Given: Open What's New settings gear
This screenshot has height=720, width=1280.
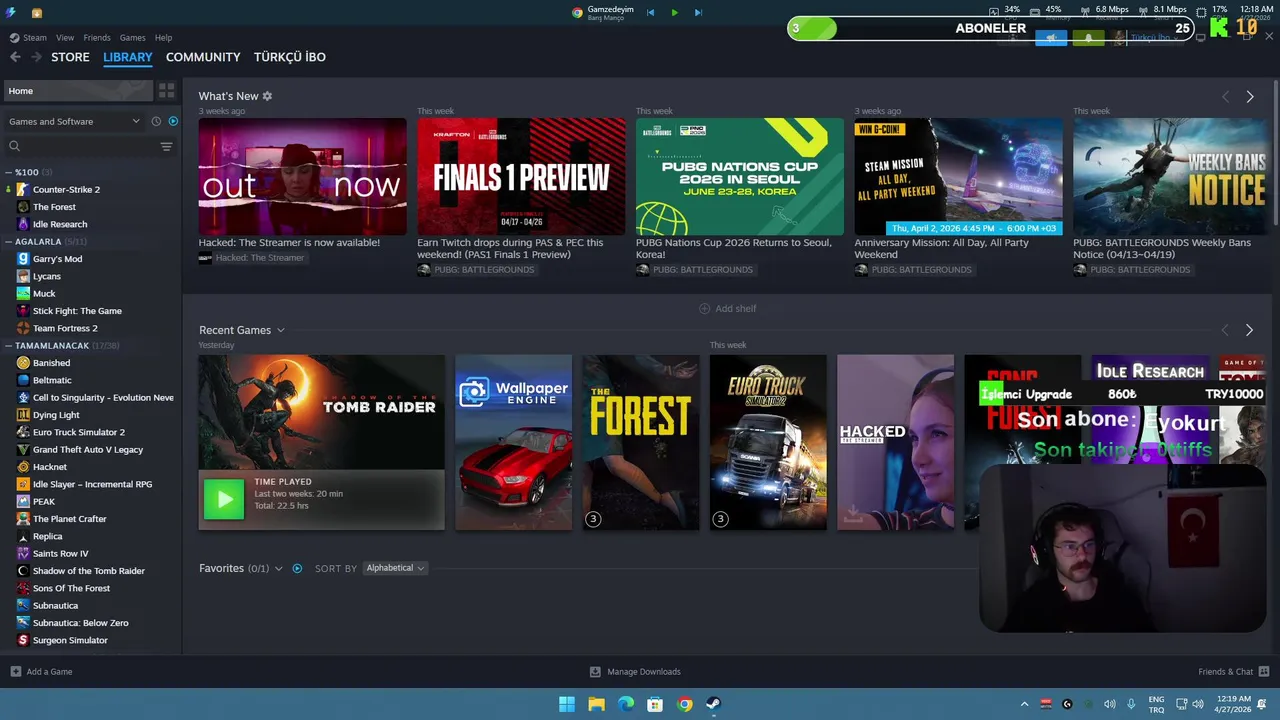Looking at the screenshot, I should (267, 96).
